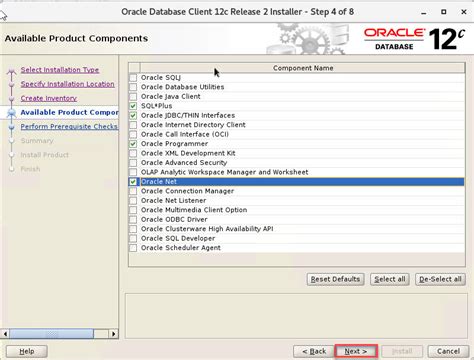Select the Oracle ODBC Driver row text

174,220
